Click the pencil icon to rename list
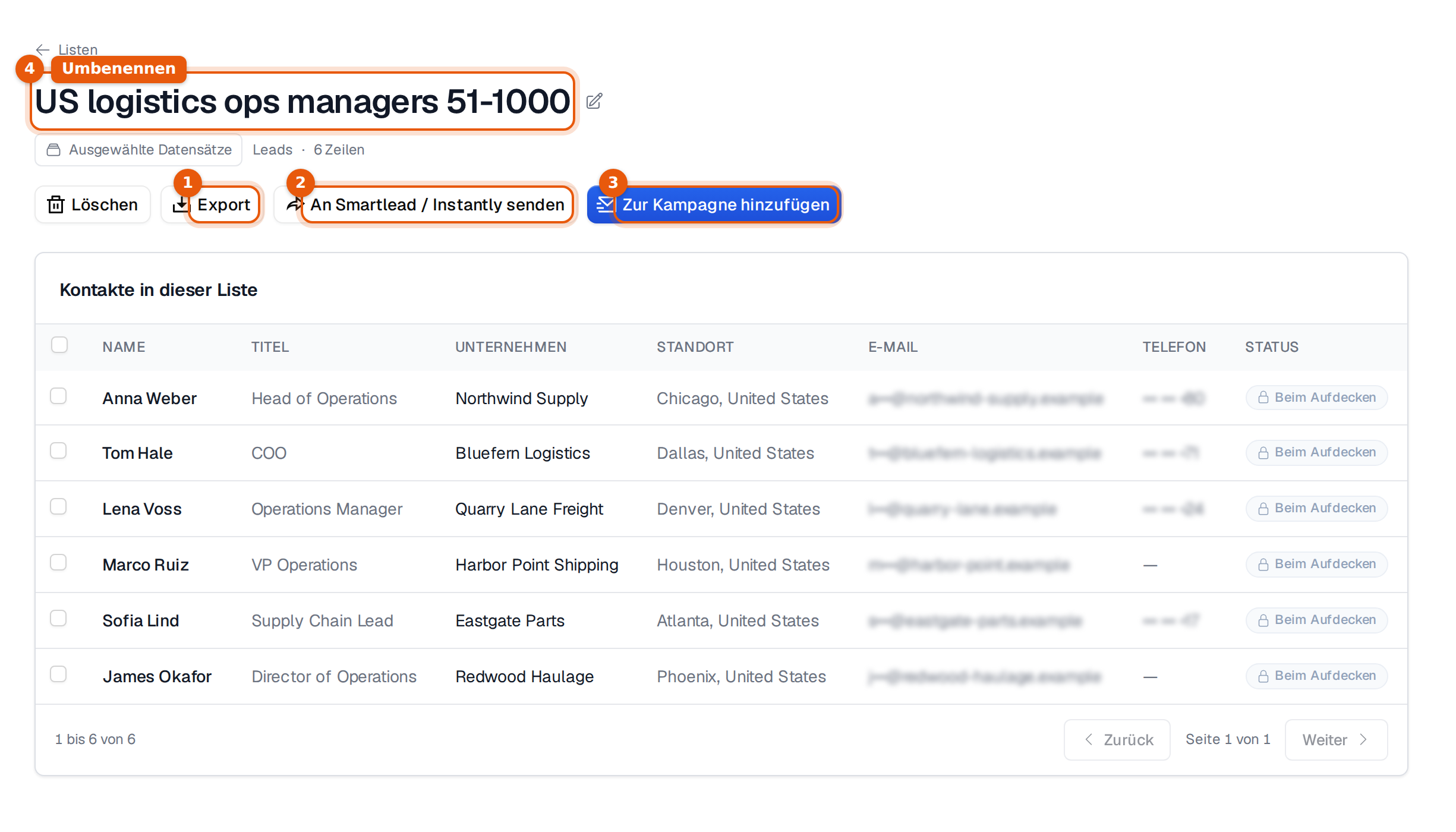 tap(594, 101)
